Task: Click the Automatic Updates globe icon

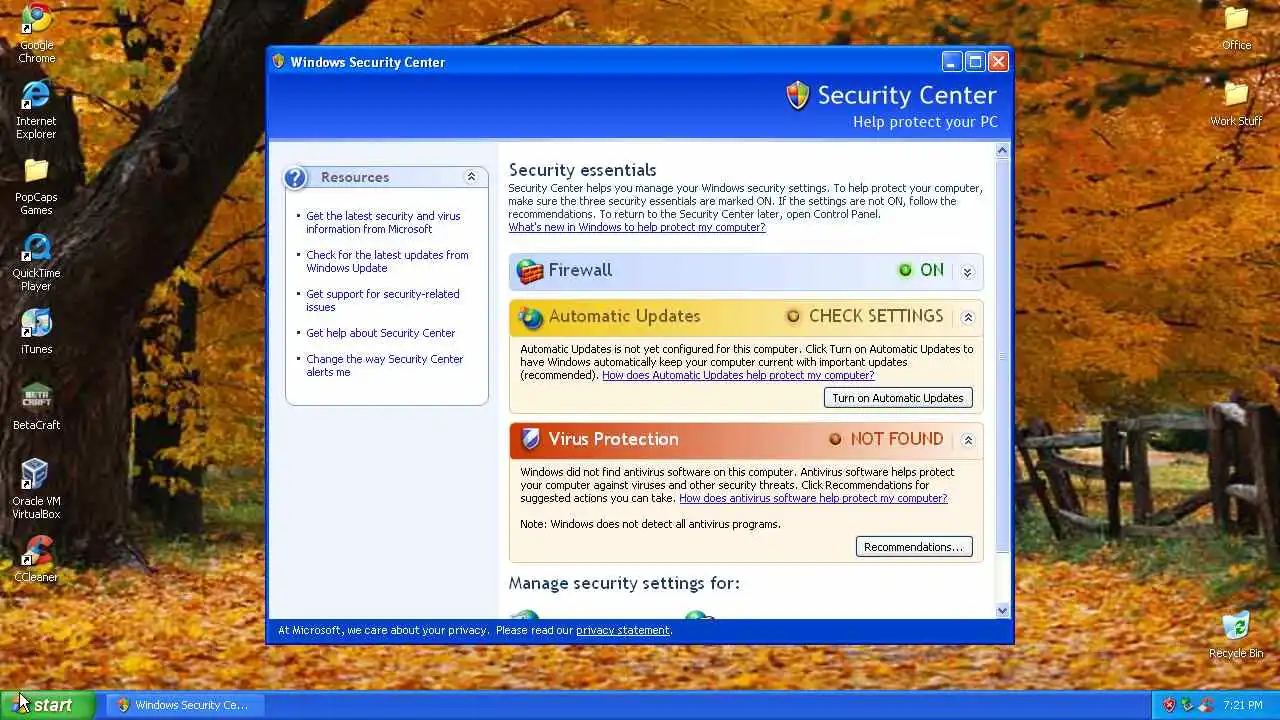Action: pos(530,317)
